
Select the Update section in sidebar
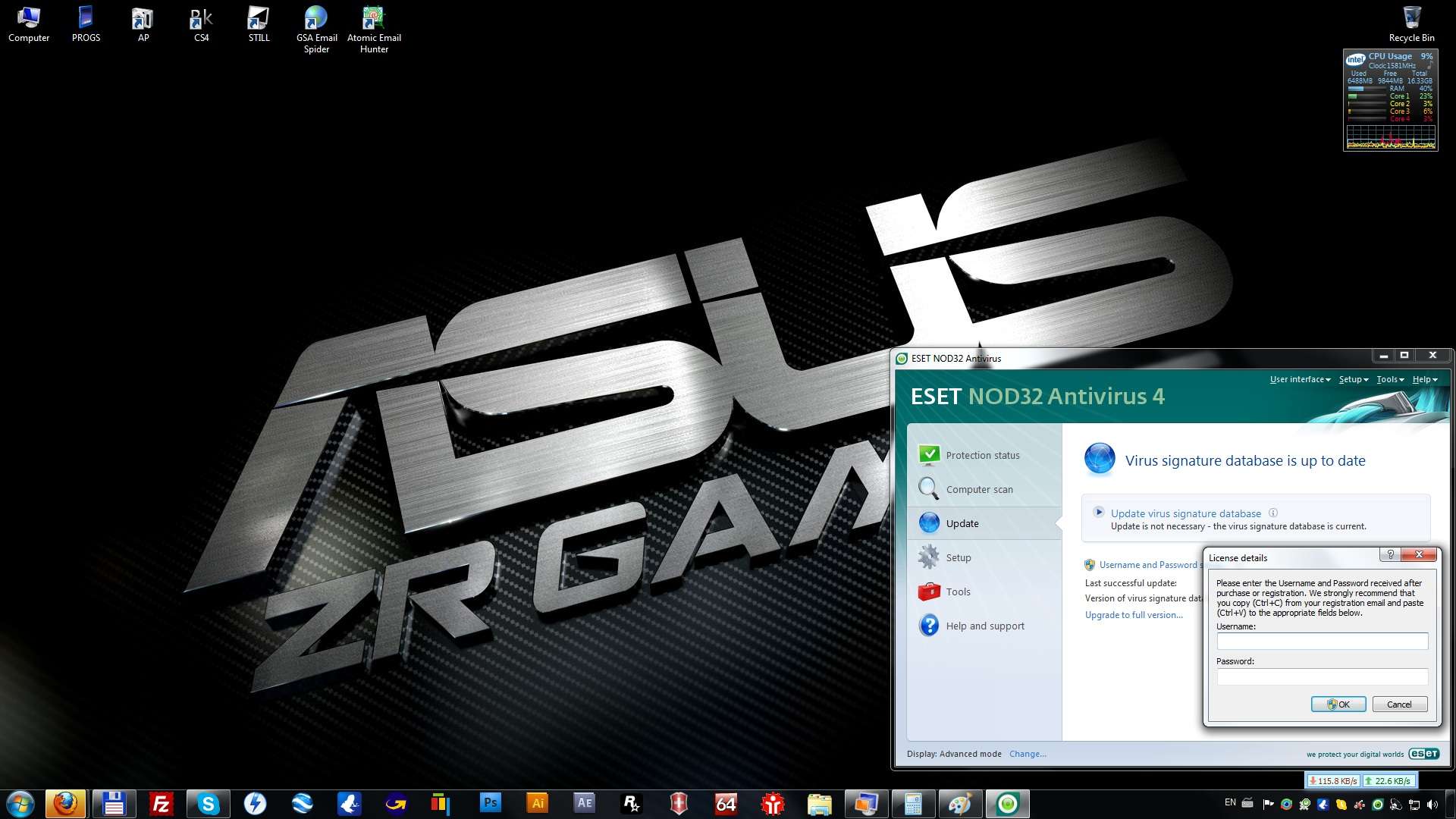984,523
